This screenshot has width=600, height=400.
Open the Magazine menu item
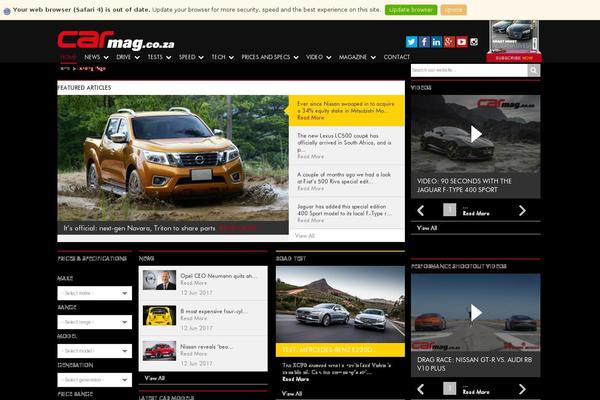coord(353,57)
